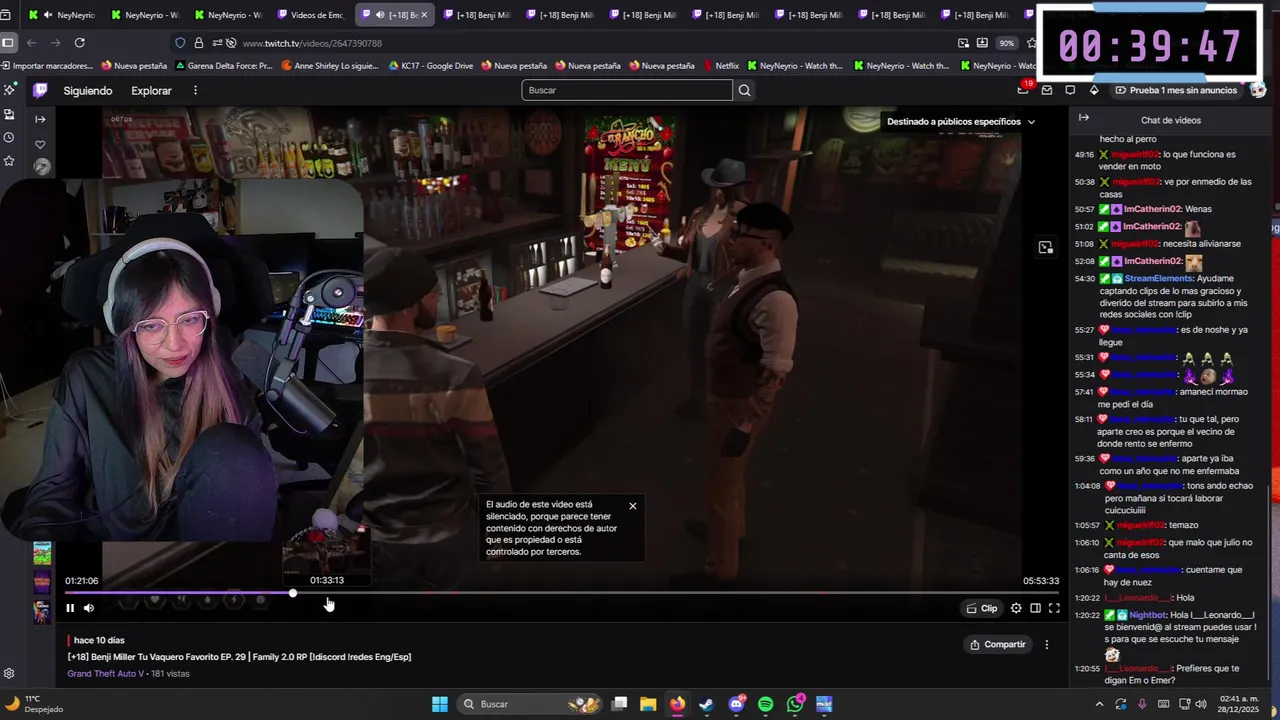Click the tracking protection shield icon

click(180, 43)
